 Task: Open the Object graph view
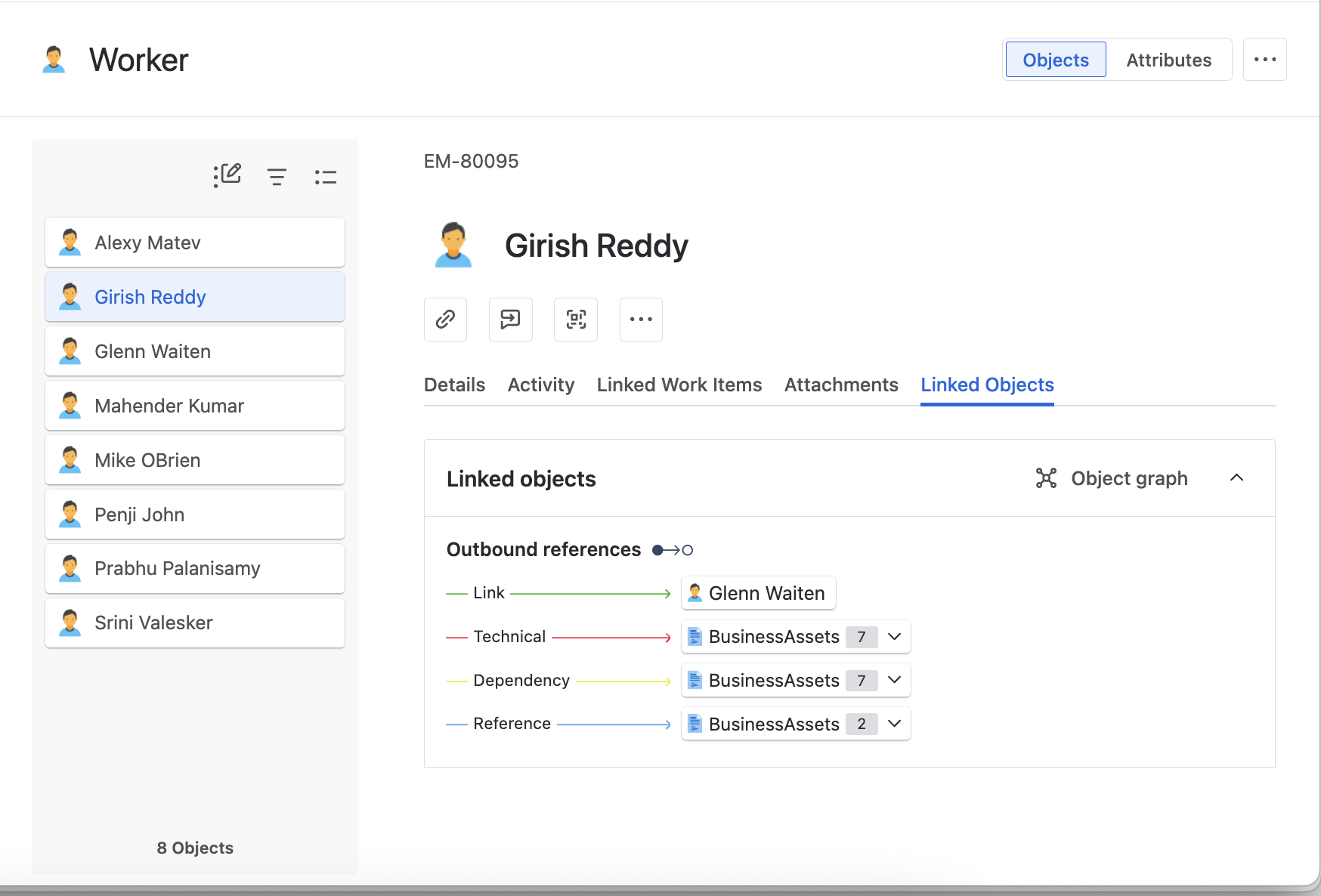coord(1112,478)
